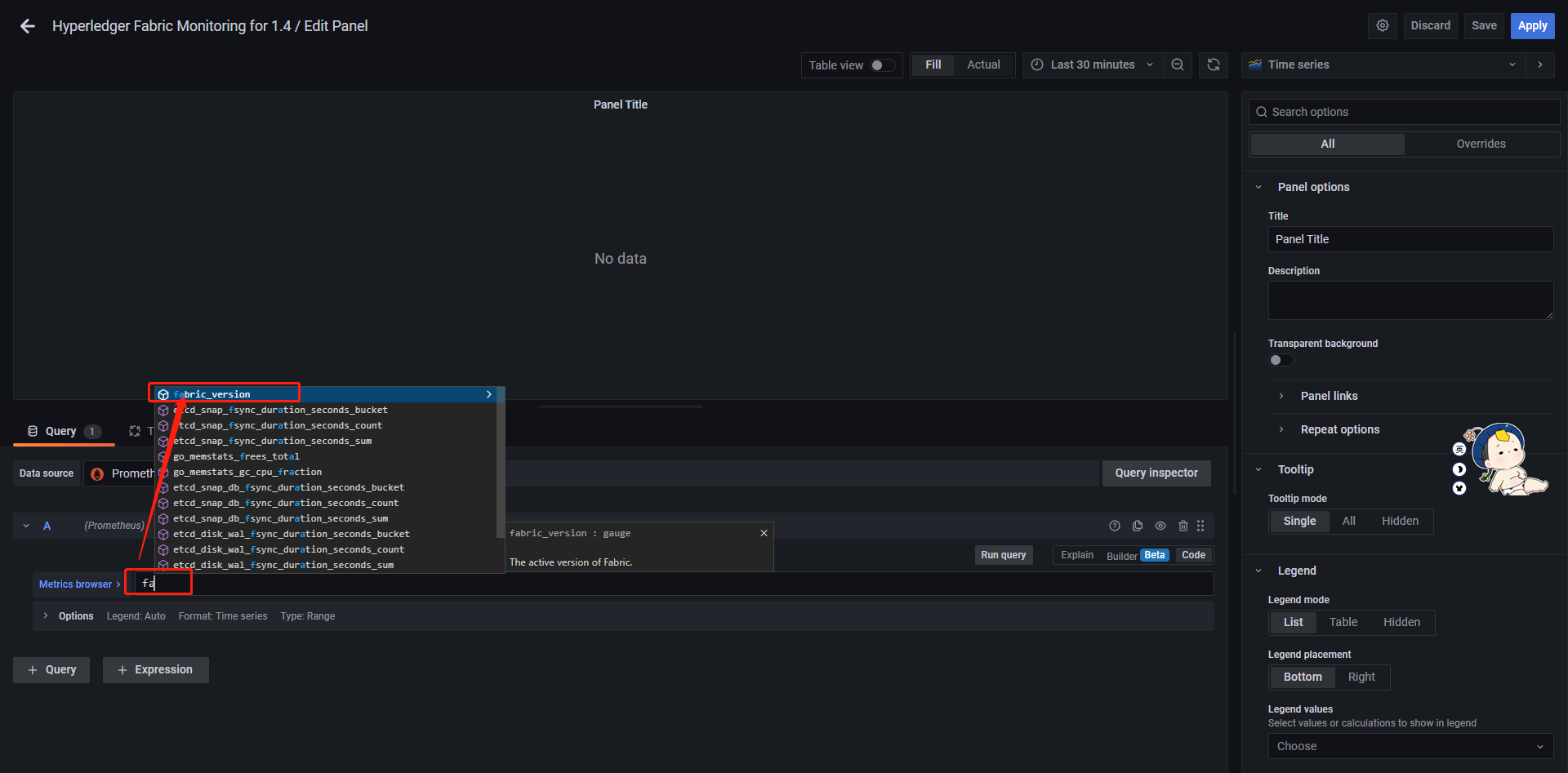Switch to All options tab
Image resolution: width=1568 pixels, height=773 pixels.
point(1328,144)
